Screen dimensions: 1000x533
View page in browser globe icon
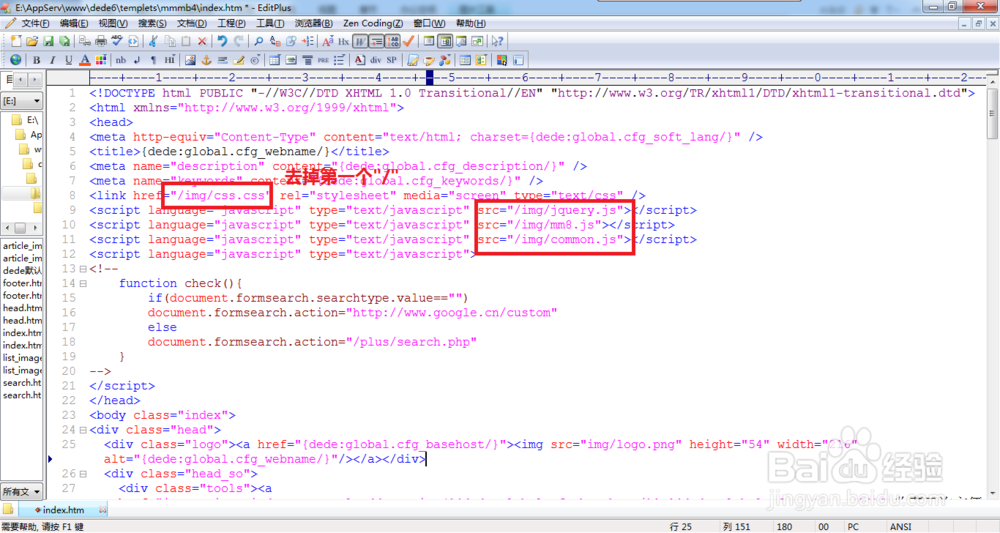(15, 60)
